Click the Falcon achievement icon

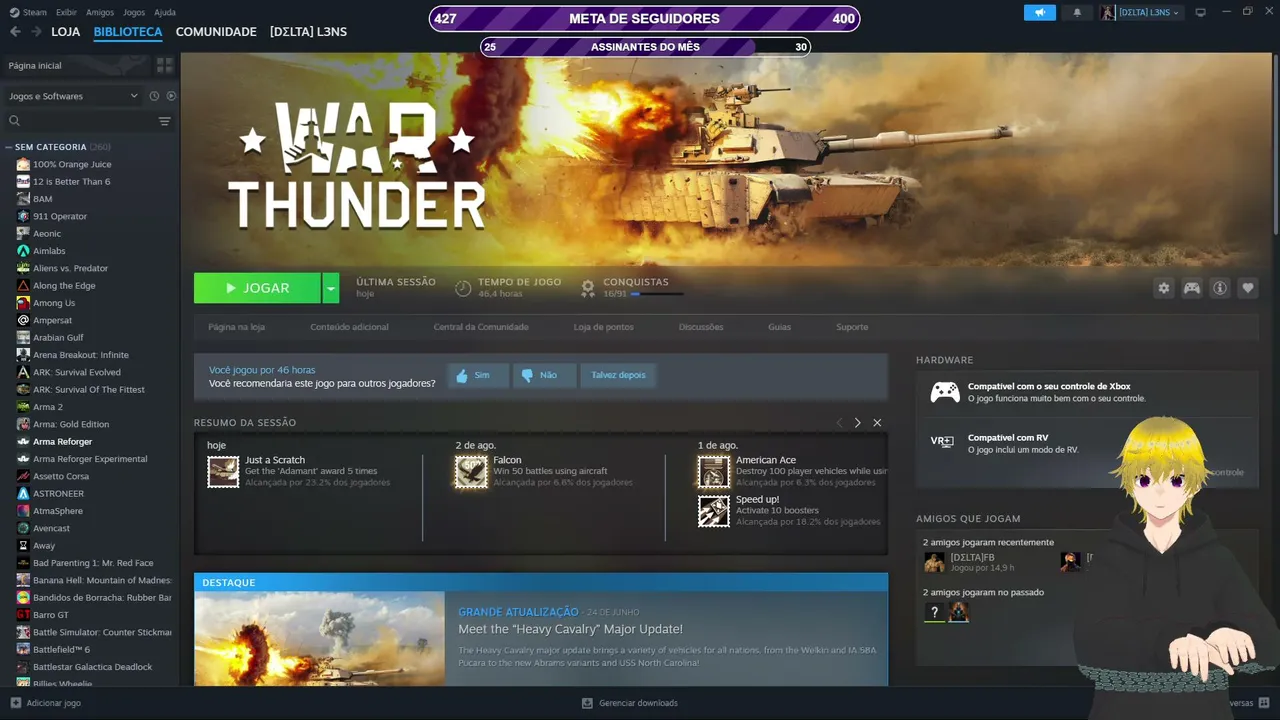471,472
